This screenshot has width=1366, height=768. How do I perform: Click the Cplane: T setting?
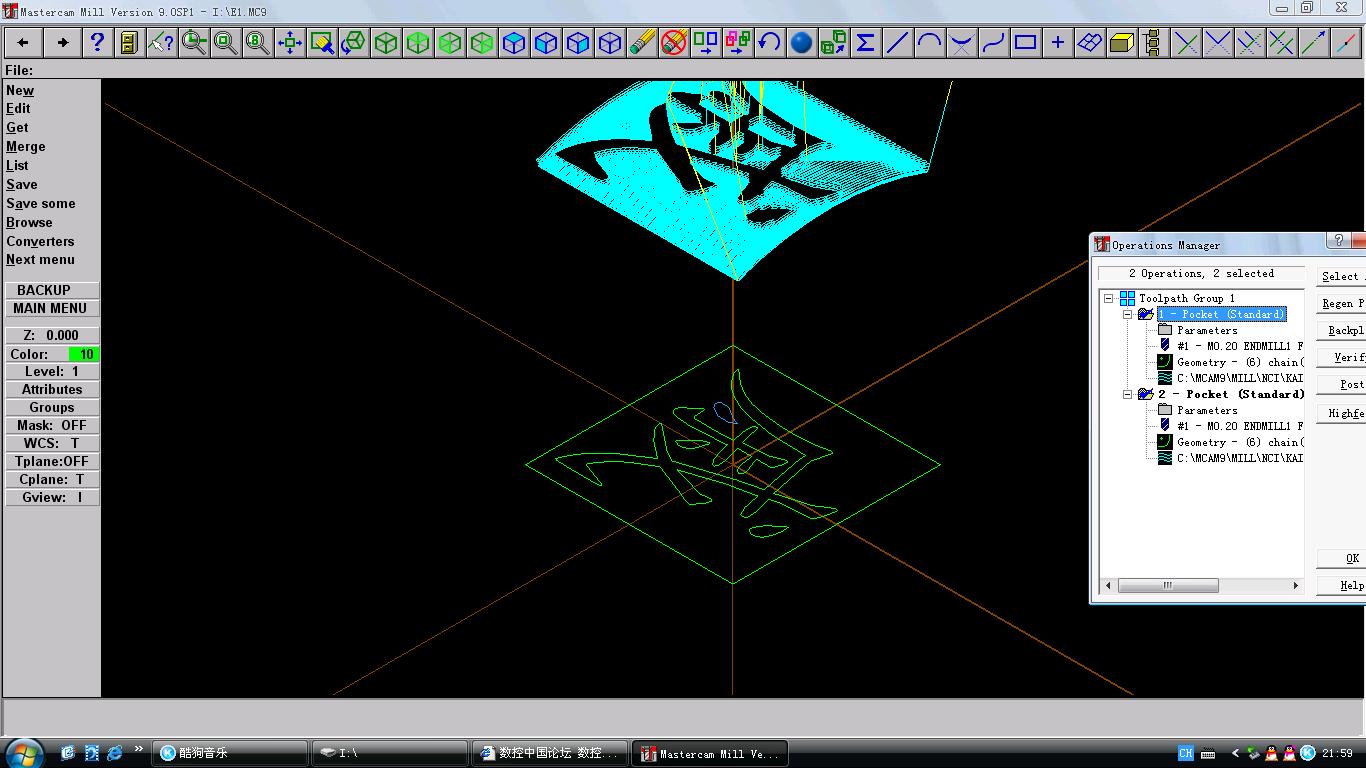(x=52, y=479)
